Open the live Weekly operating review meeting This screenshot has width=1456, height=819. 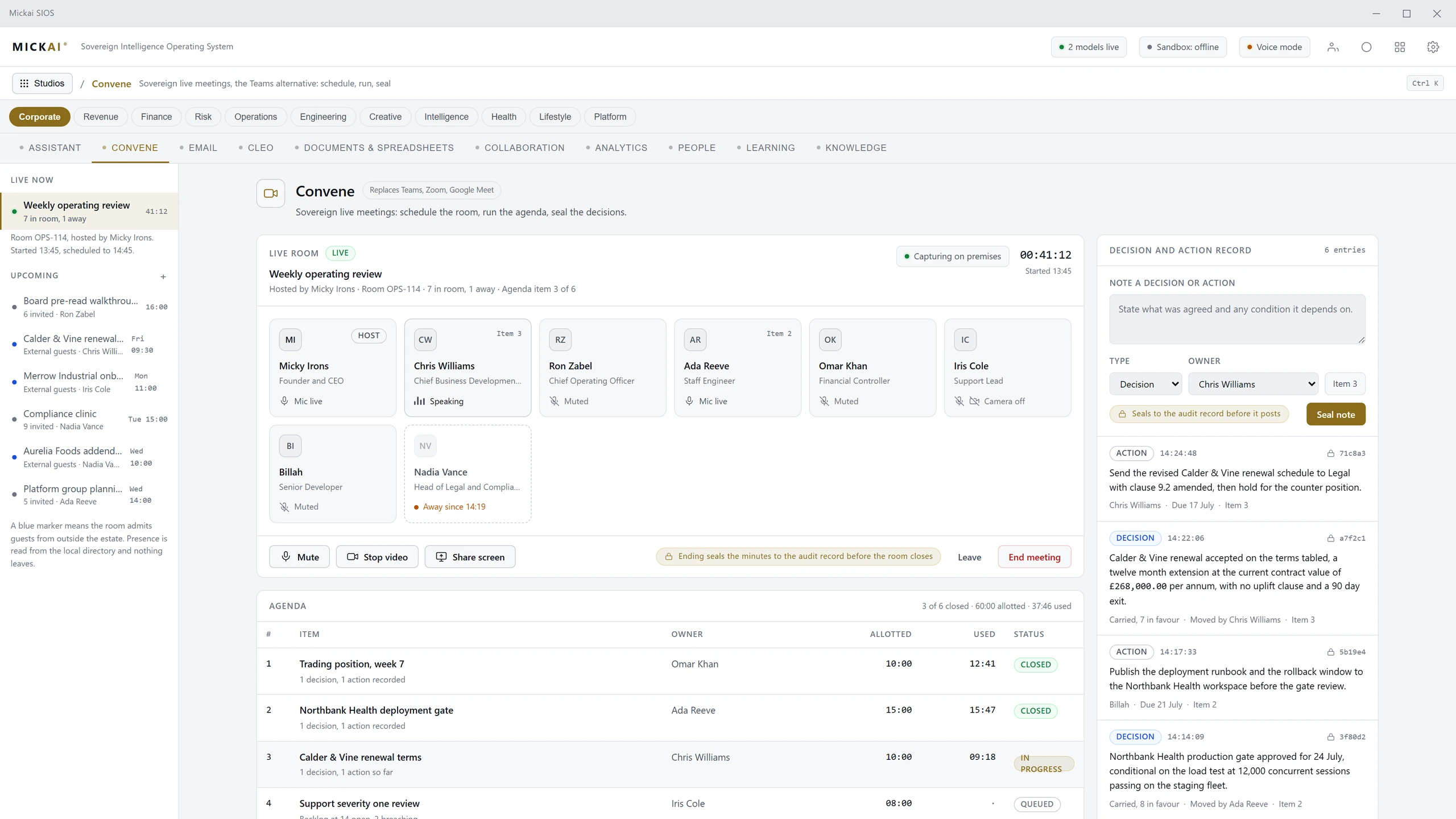(x=89, y=212)
